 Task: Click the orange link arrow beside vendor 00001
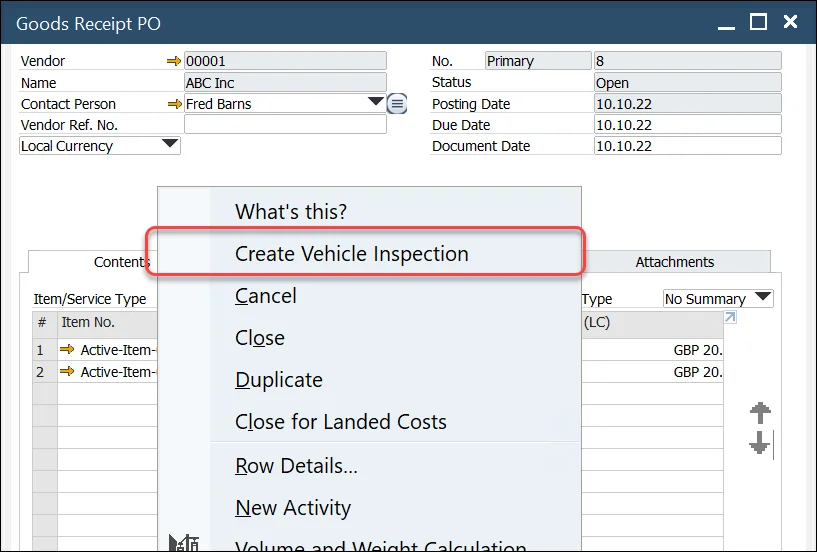[x=174, y=61]
